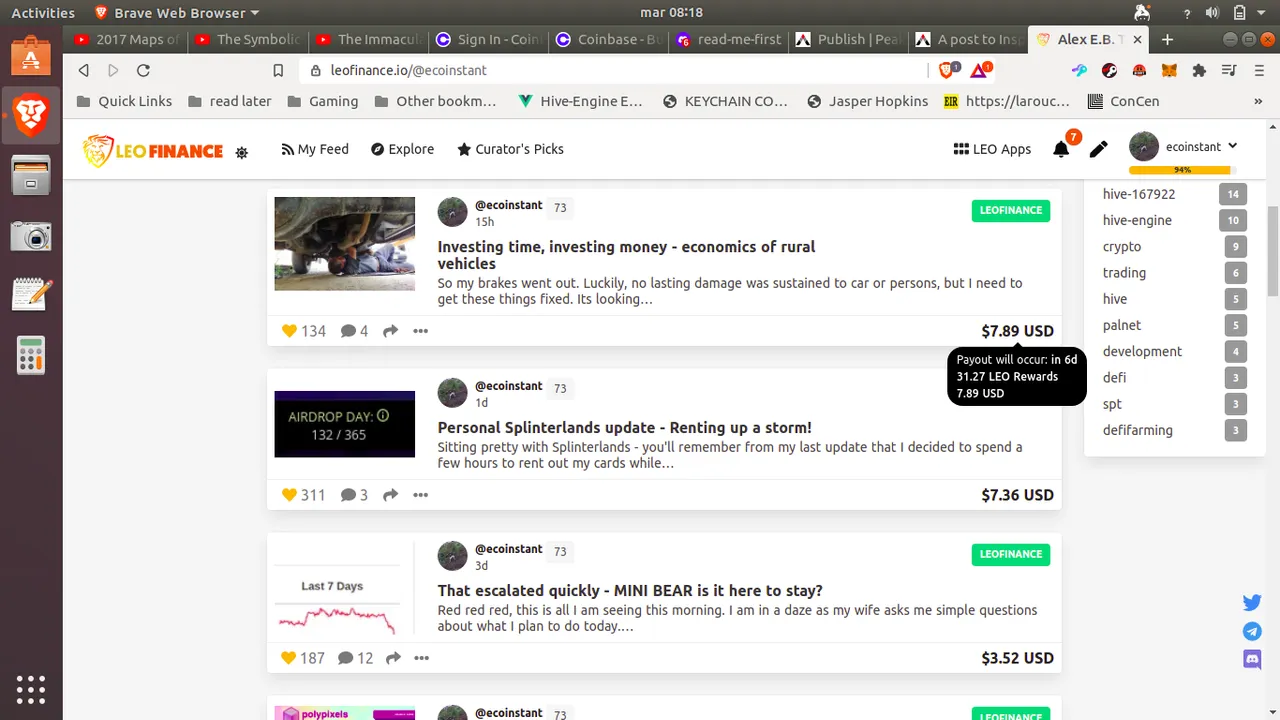Open the LEO Apps grid menu
Image resolution: width=1280 pixels, height=720 pixels.
coord(992,149)
